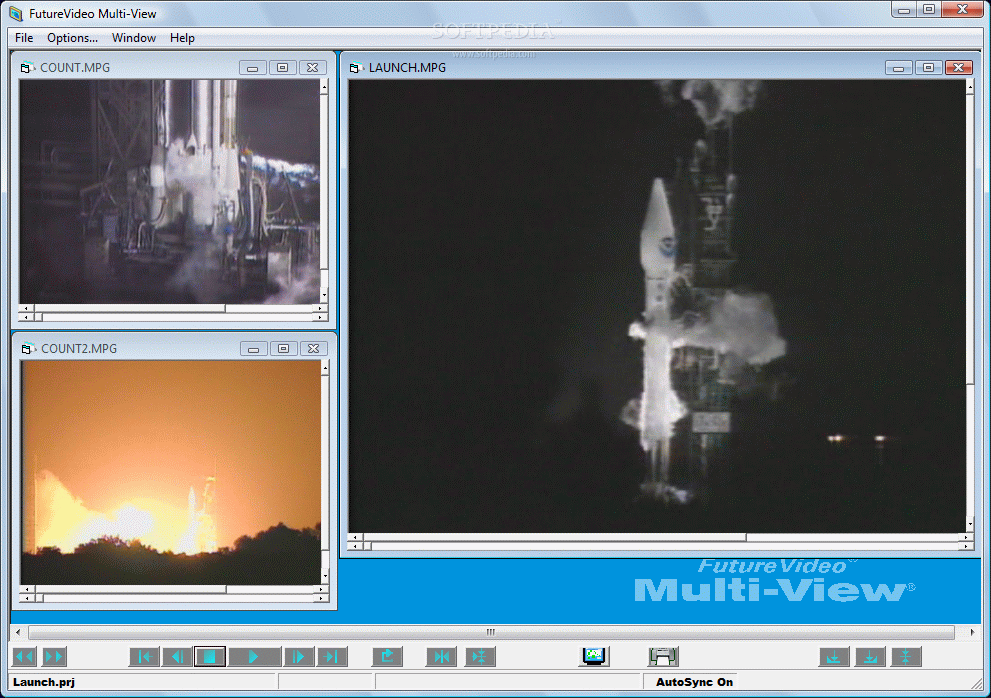Image resolution: width=991 pixels, height=698 pixels.
Task: Minimize the COUNT.MPG window
Action: [x=252, y=68]
